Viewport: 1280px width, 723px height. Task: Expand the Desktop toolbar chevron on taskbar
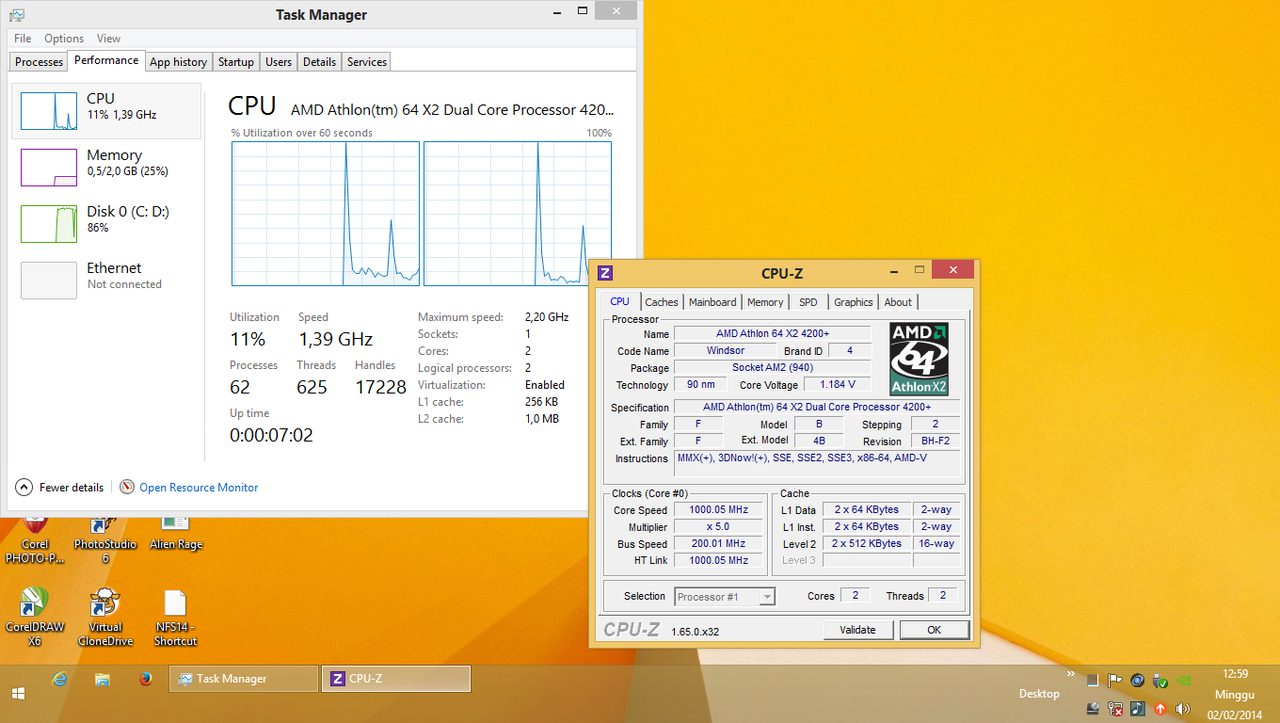(1071, 674)
